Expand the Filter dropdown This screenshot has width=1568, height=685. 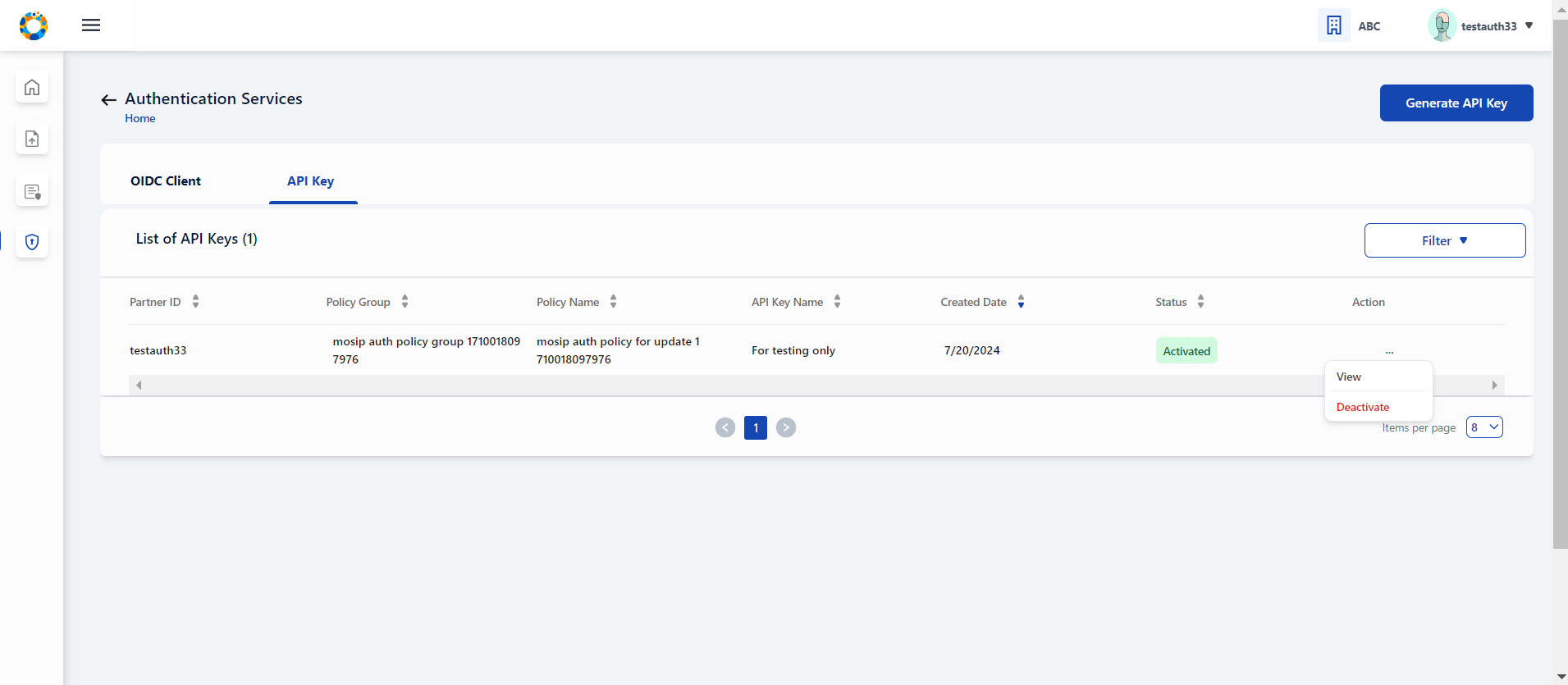pos(1445,240)
